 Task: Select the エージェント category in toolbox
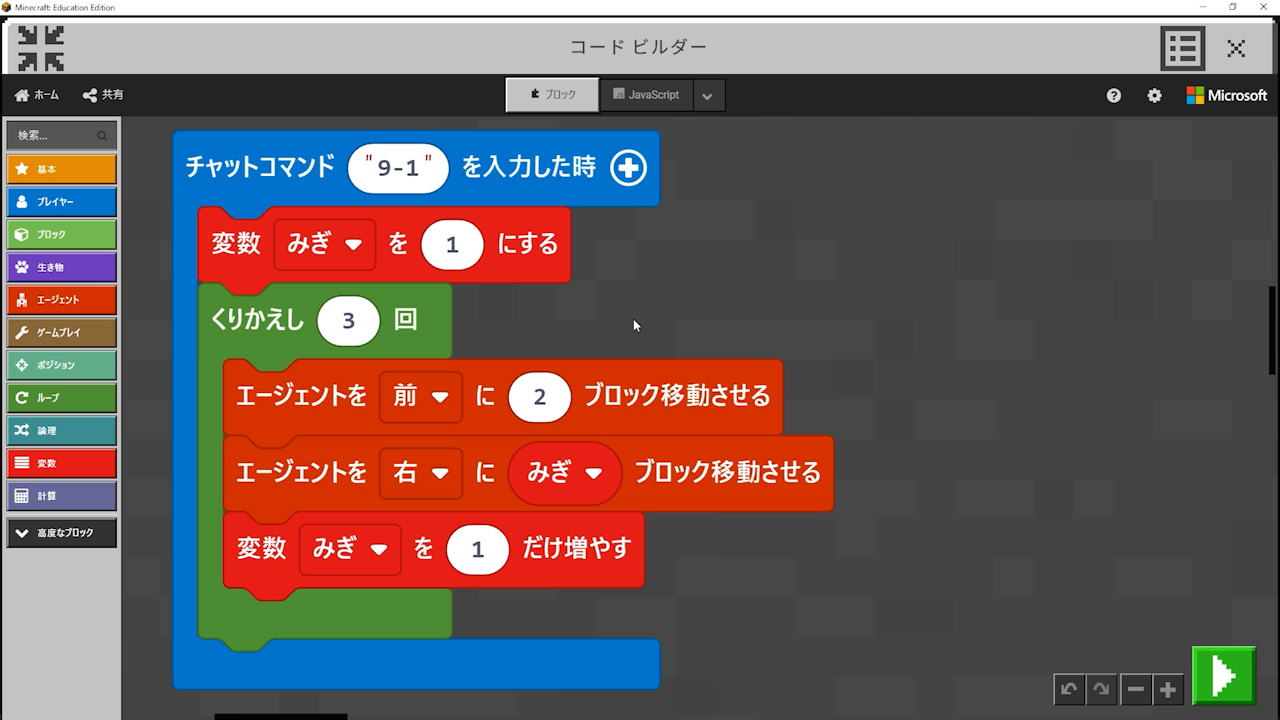point(61,300)
